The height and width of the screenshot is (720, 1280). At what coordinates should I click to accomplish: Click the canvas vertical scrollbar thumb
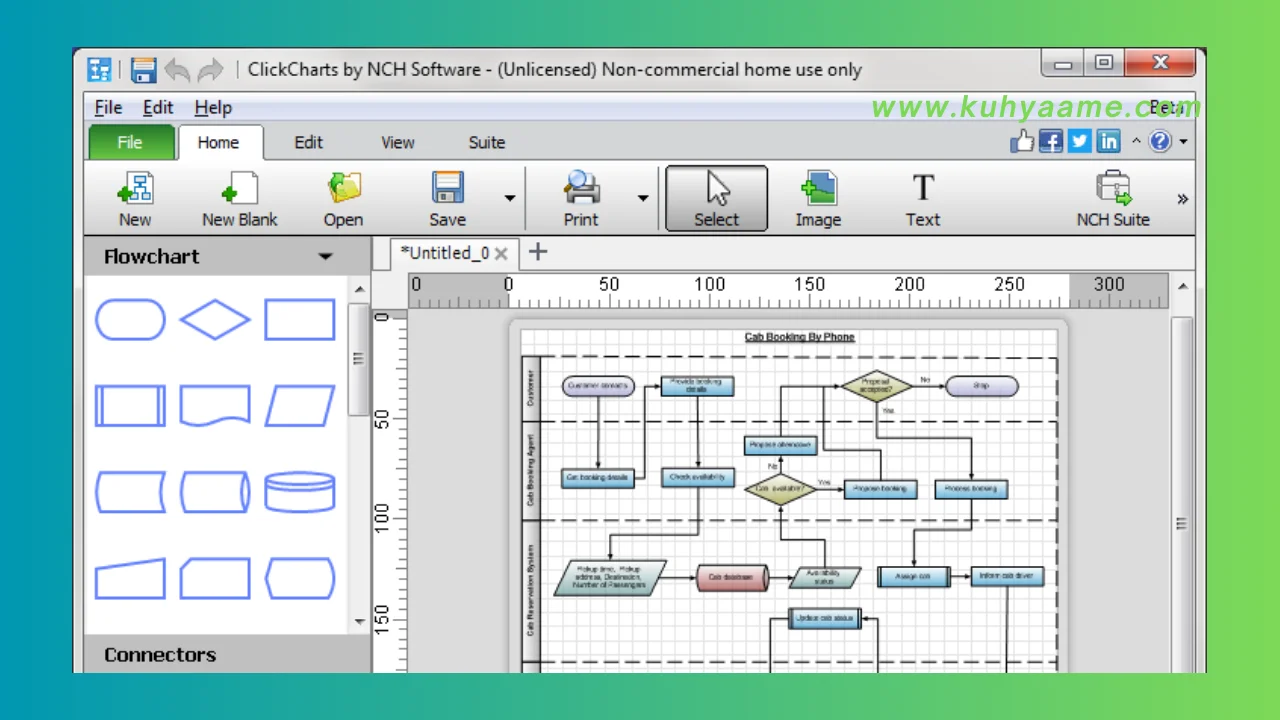click(1183, 495)
